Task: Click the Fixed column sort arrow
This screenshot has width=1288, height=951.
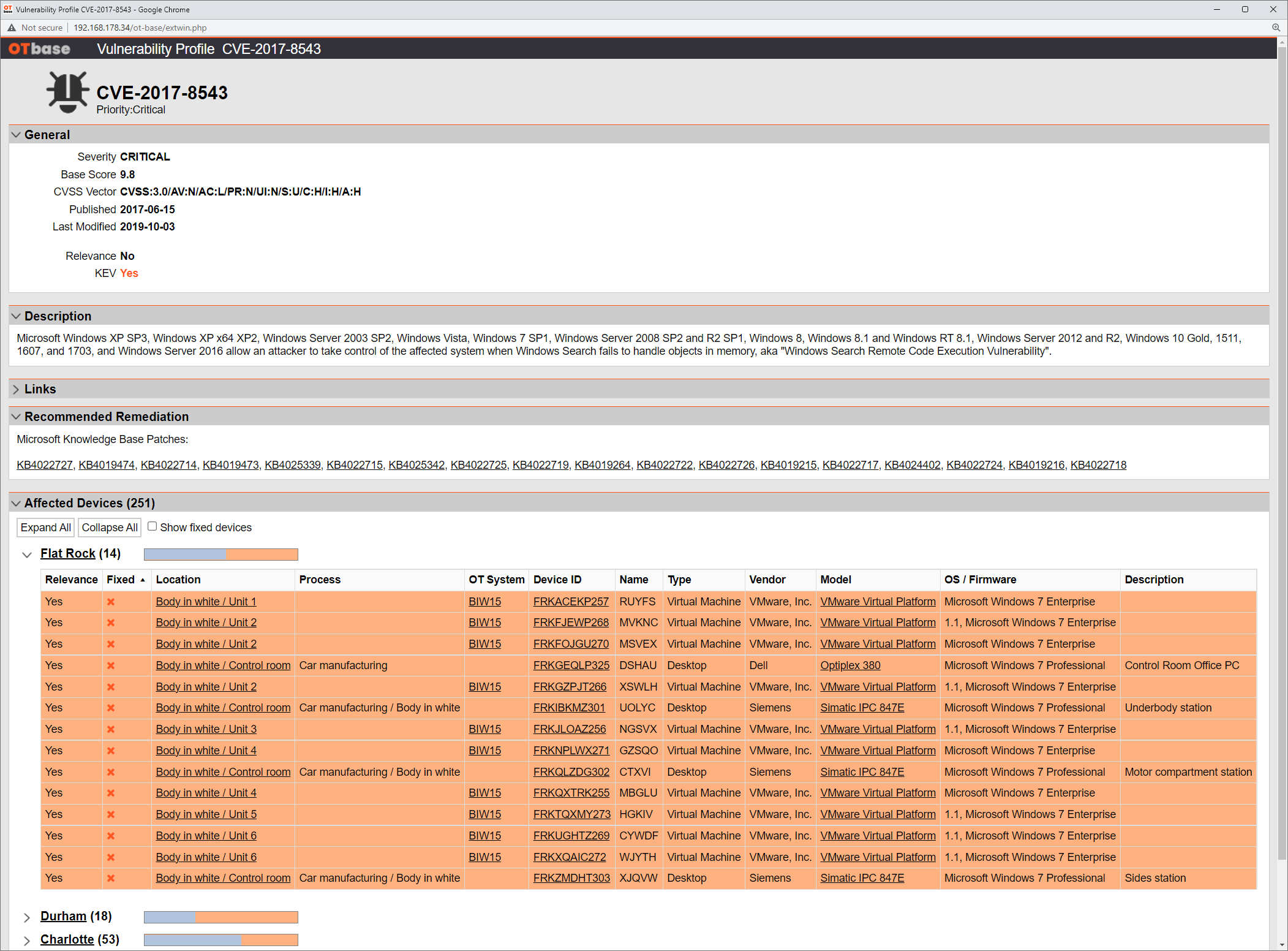Action: 143,580
